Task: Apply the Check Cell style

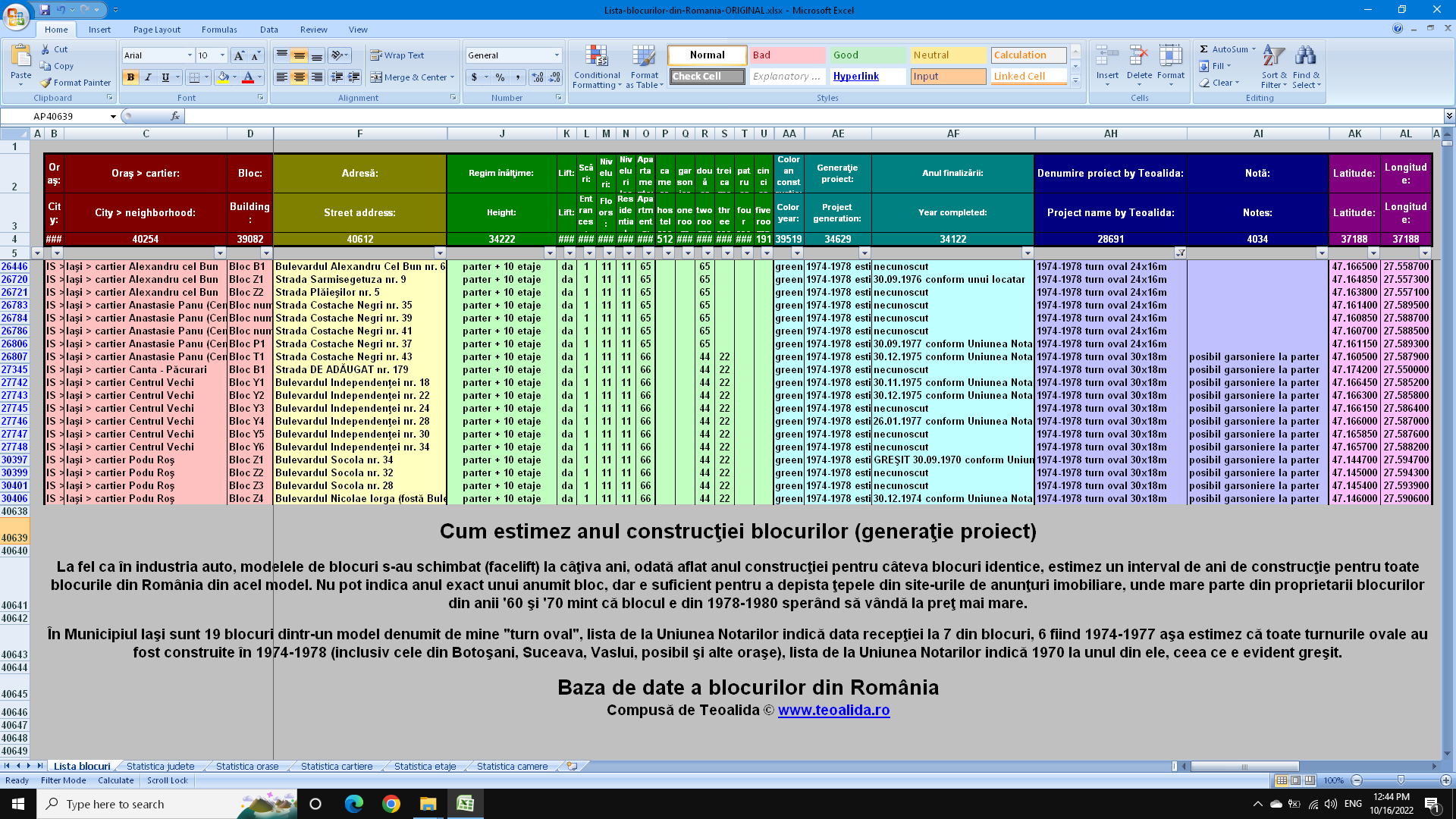Action: pyautogui.click(x=707, y=77)
